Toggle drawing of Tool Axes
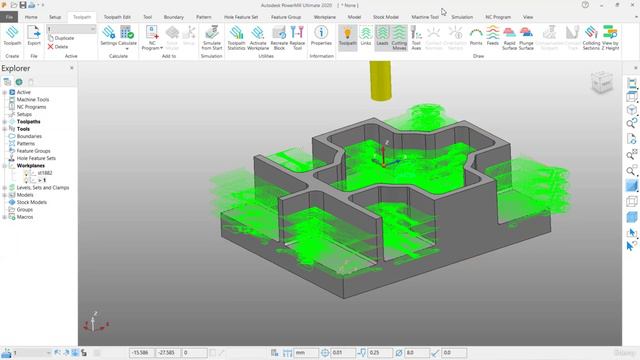 416,38
